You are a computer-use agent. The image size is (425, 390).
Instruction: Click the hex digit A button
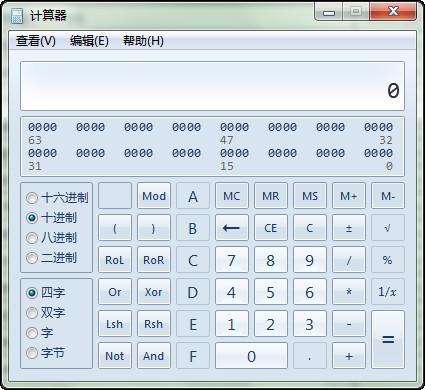(x=193, y=196)
